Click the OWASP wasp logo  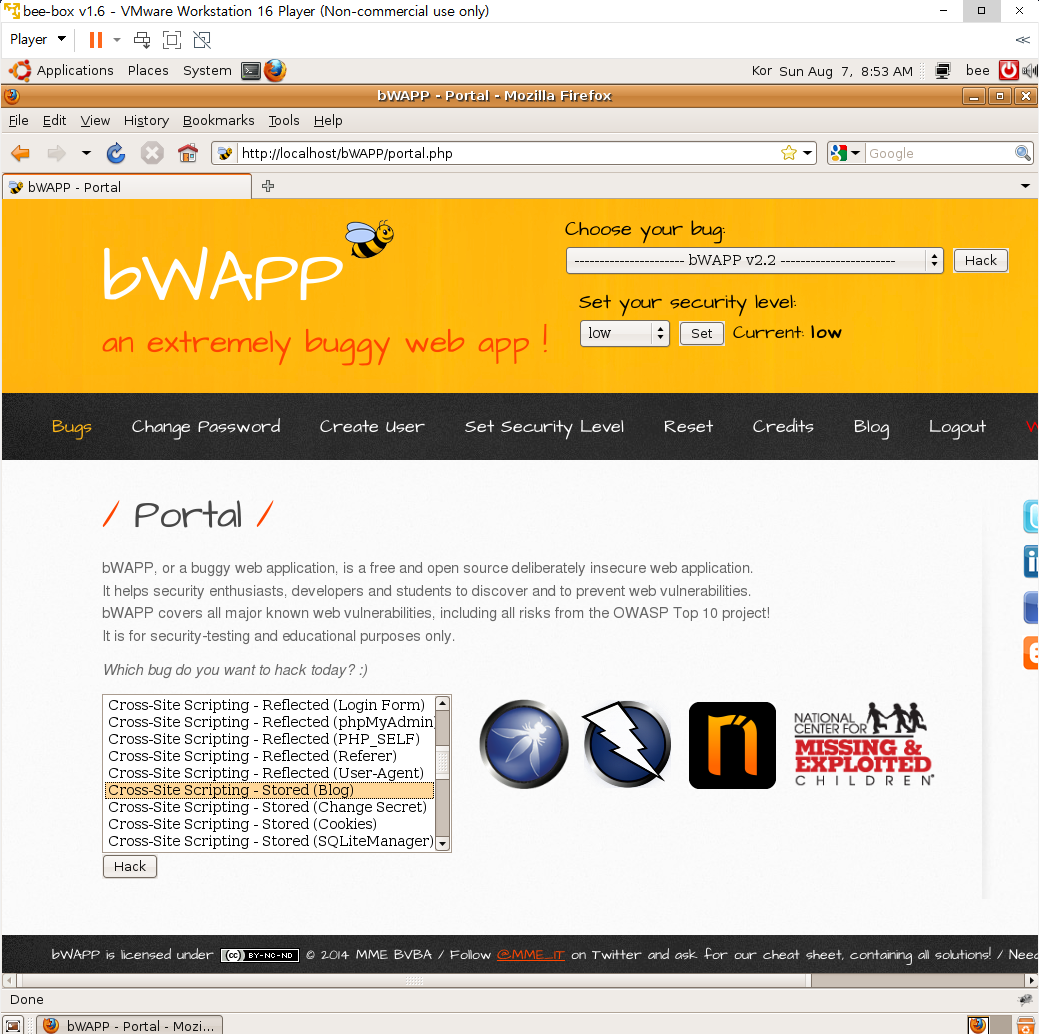point(523,744)
